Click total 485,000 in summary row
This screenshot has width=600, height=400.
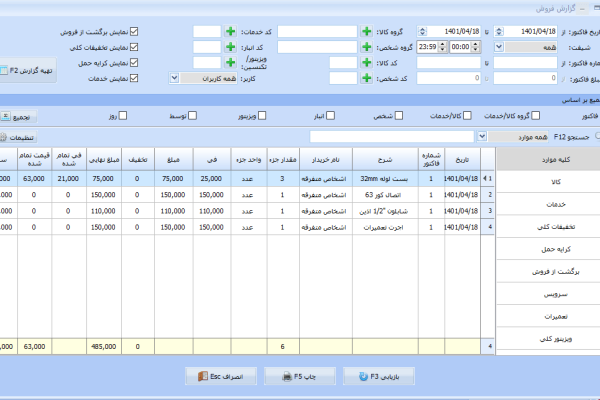click(104, 346)
